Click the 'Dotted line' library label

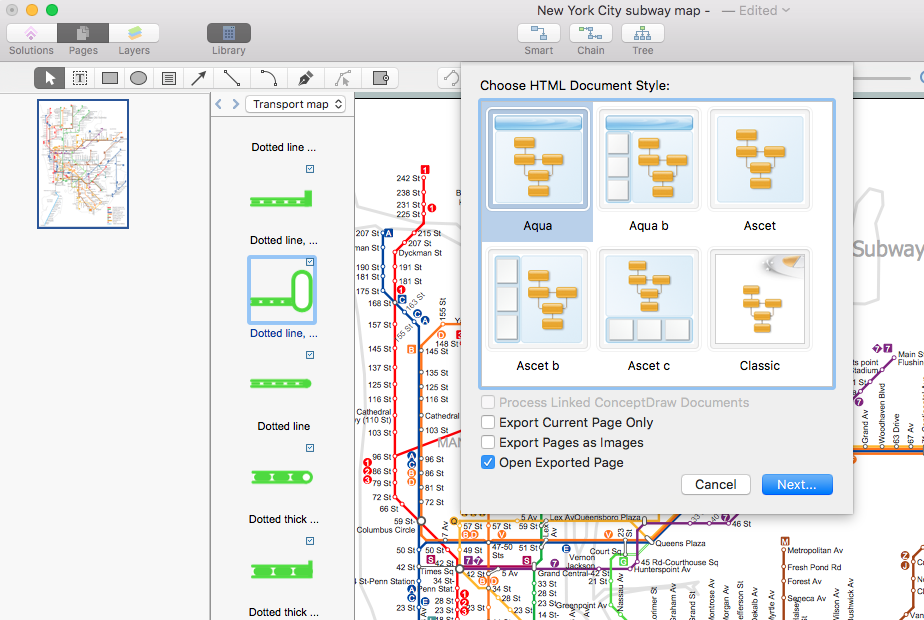(283, 426)
